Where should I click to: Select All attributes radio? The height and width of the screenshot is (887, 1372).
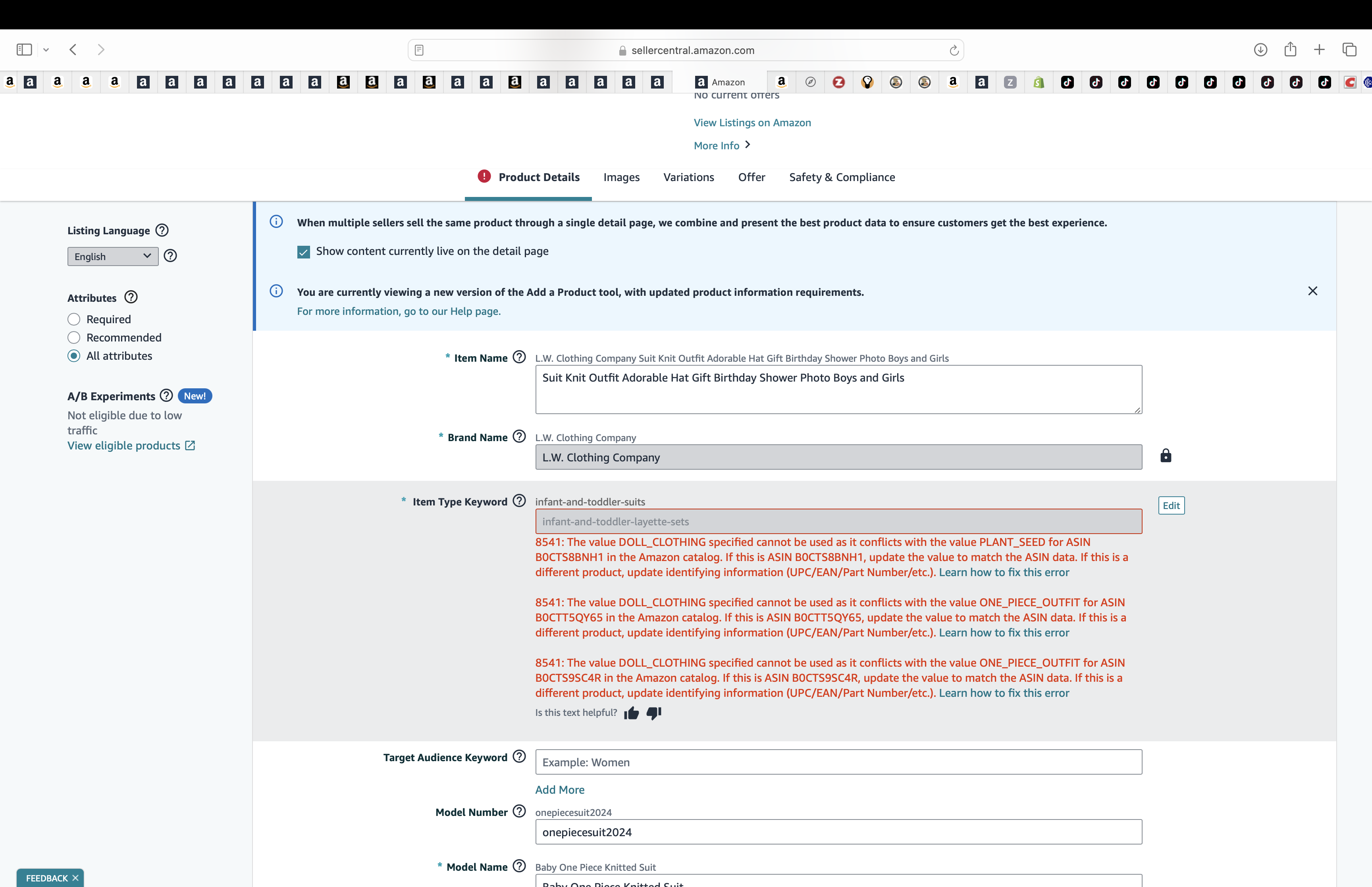click(x=74, y=356)
